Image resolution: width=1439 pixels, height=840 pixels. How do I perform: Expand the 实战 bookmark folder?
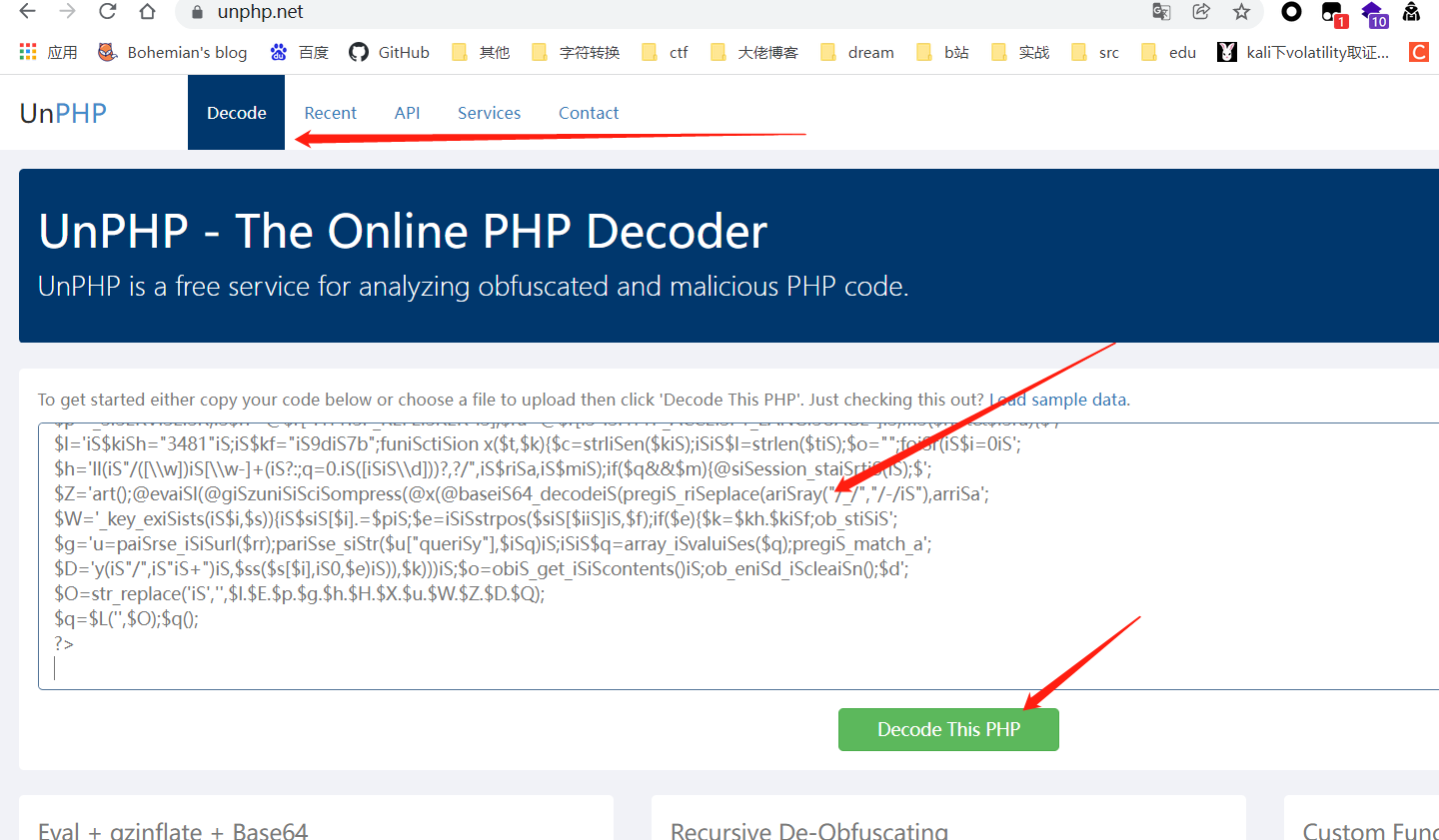1020,52
